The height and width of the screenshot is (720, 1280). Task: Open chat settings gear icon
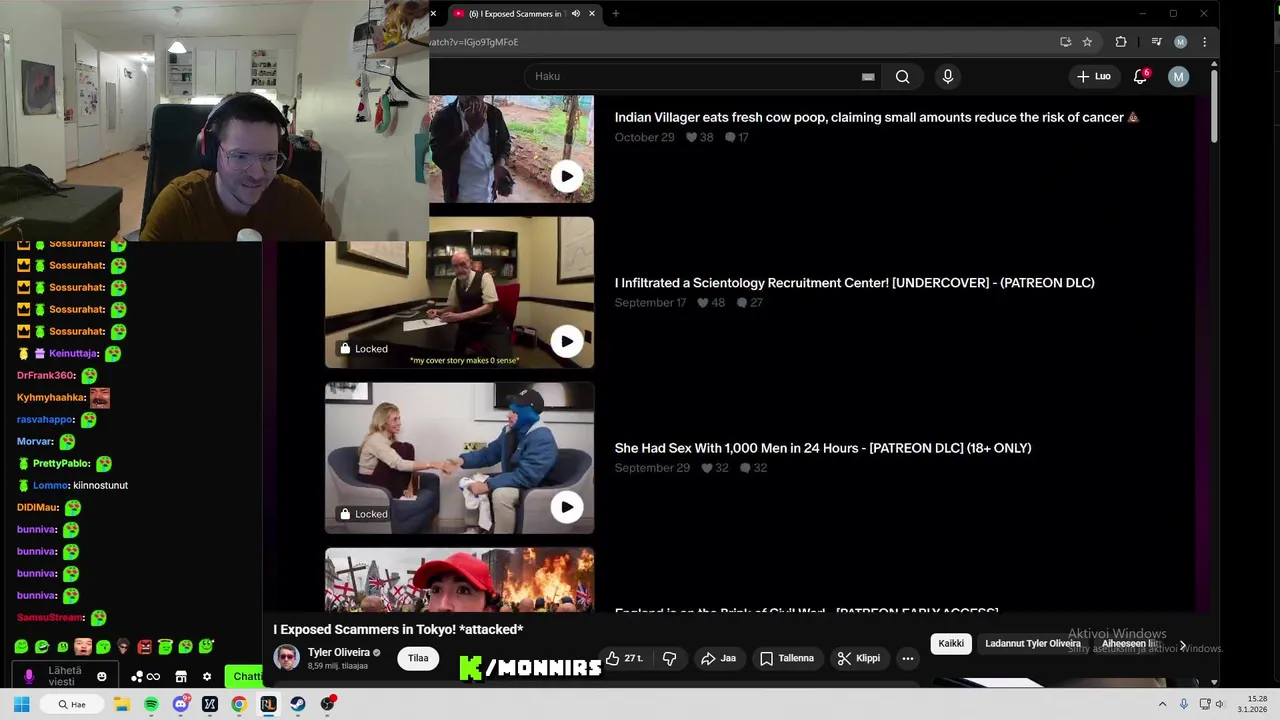coord(207,677)
